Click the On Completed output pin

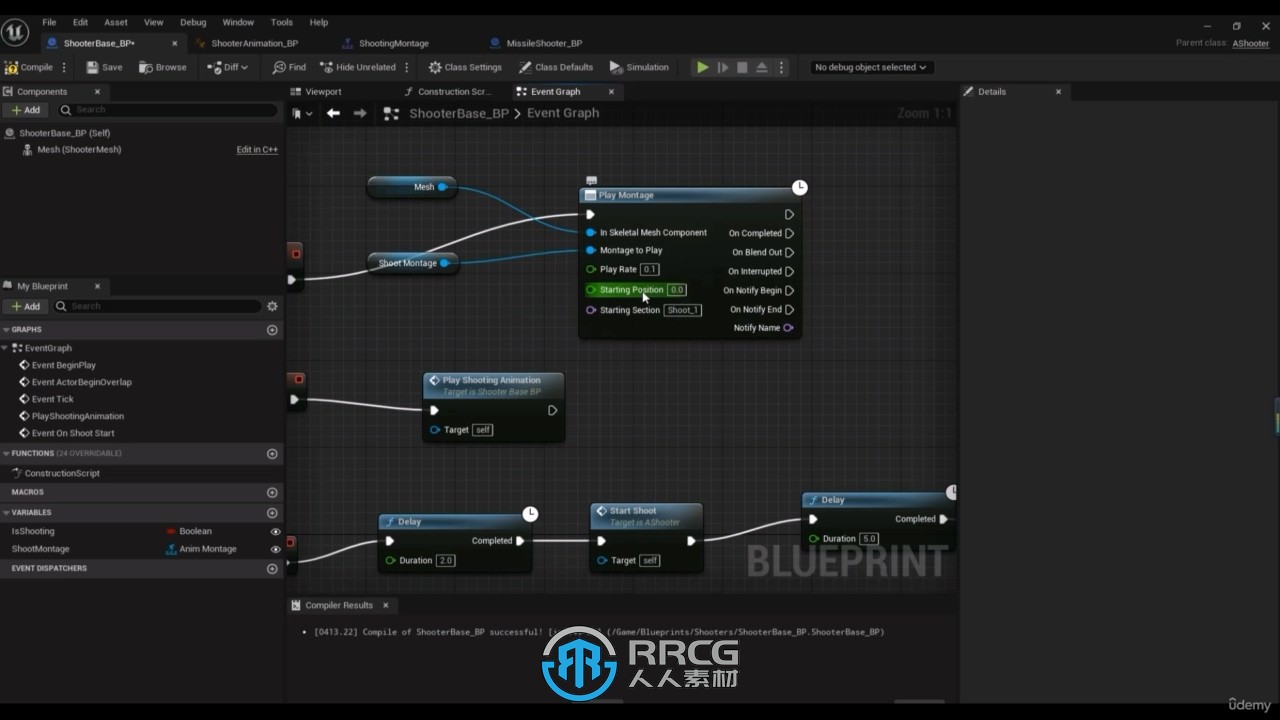(789, 233)
